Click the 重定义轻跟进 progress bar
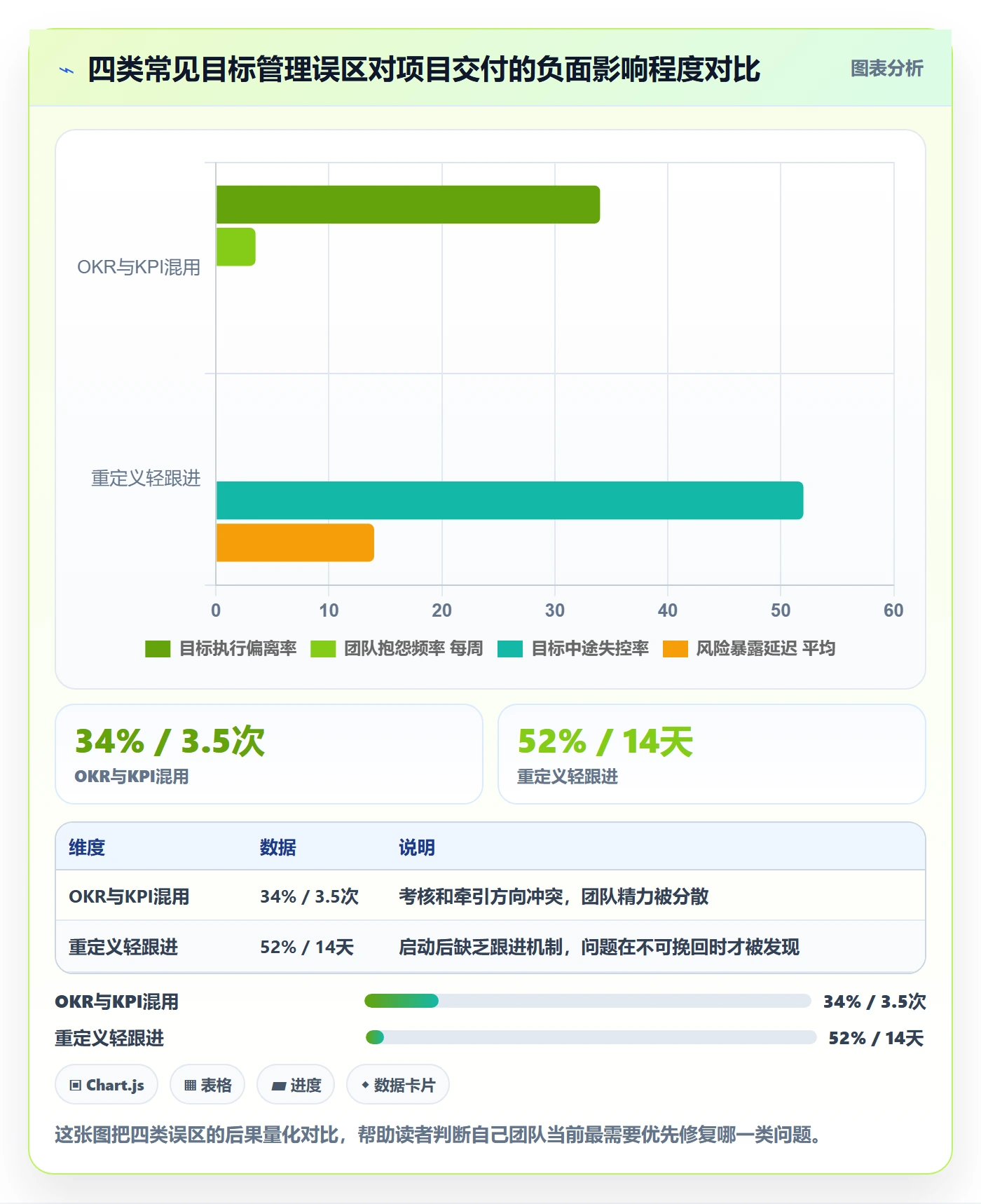 pos(591,1037)
